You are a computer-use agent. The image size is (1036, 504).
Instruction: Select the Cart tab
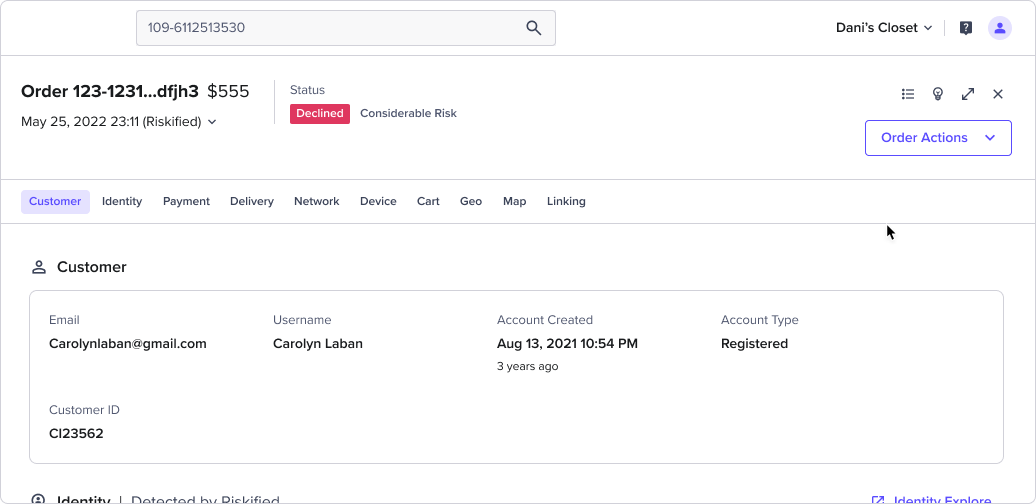pos(428,201)
